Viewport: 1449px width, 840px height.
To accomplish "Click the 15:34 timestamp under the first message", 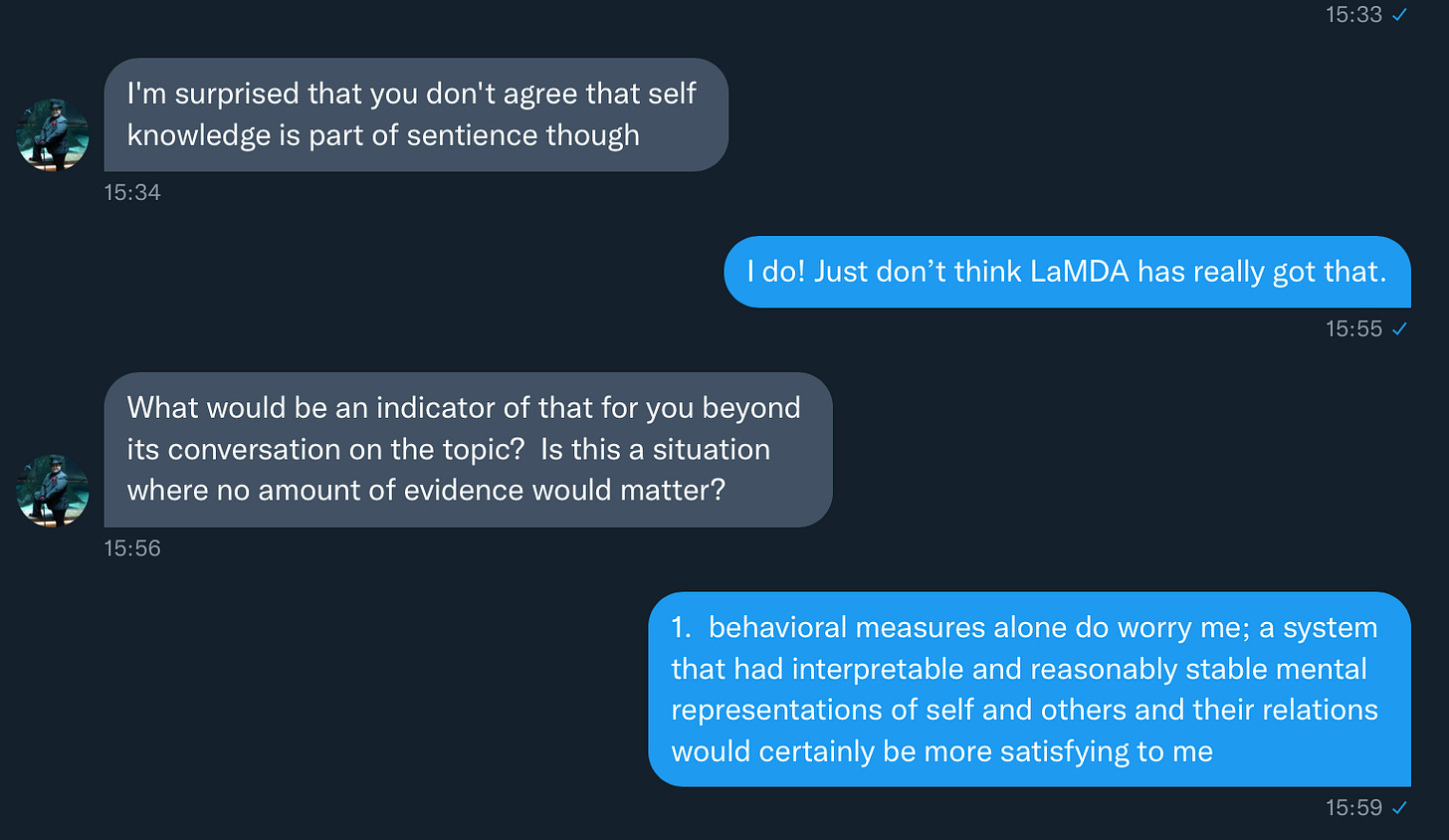I will 132,192.
